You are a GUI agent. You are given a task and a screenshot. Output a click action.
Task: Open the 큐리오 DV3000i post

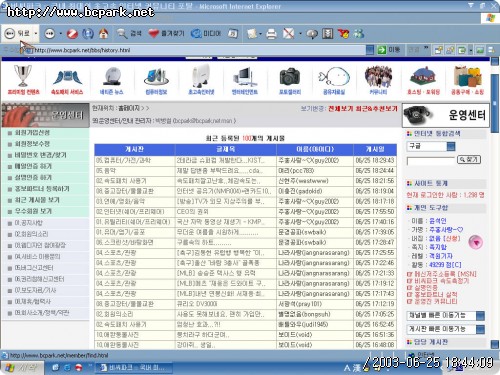click(197, 304)
